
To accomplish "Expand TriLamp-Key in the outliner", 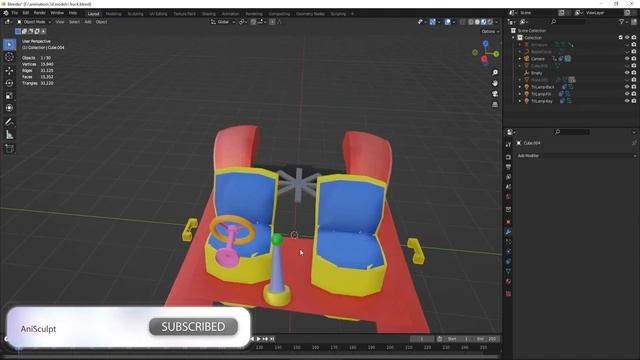I will point(520,101).
